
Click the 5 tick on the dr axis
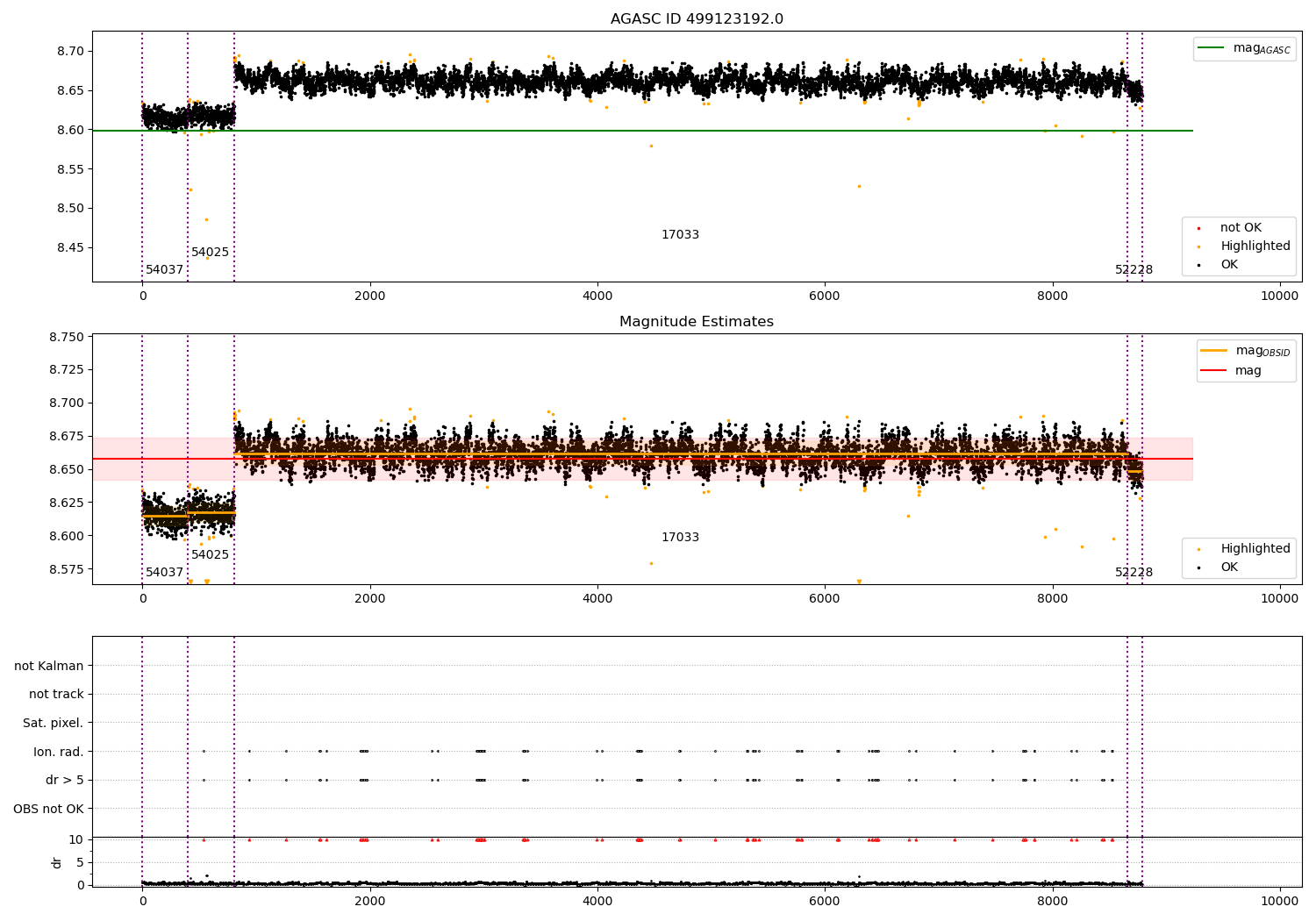click(81, 863)
